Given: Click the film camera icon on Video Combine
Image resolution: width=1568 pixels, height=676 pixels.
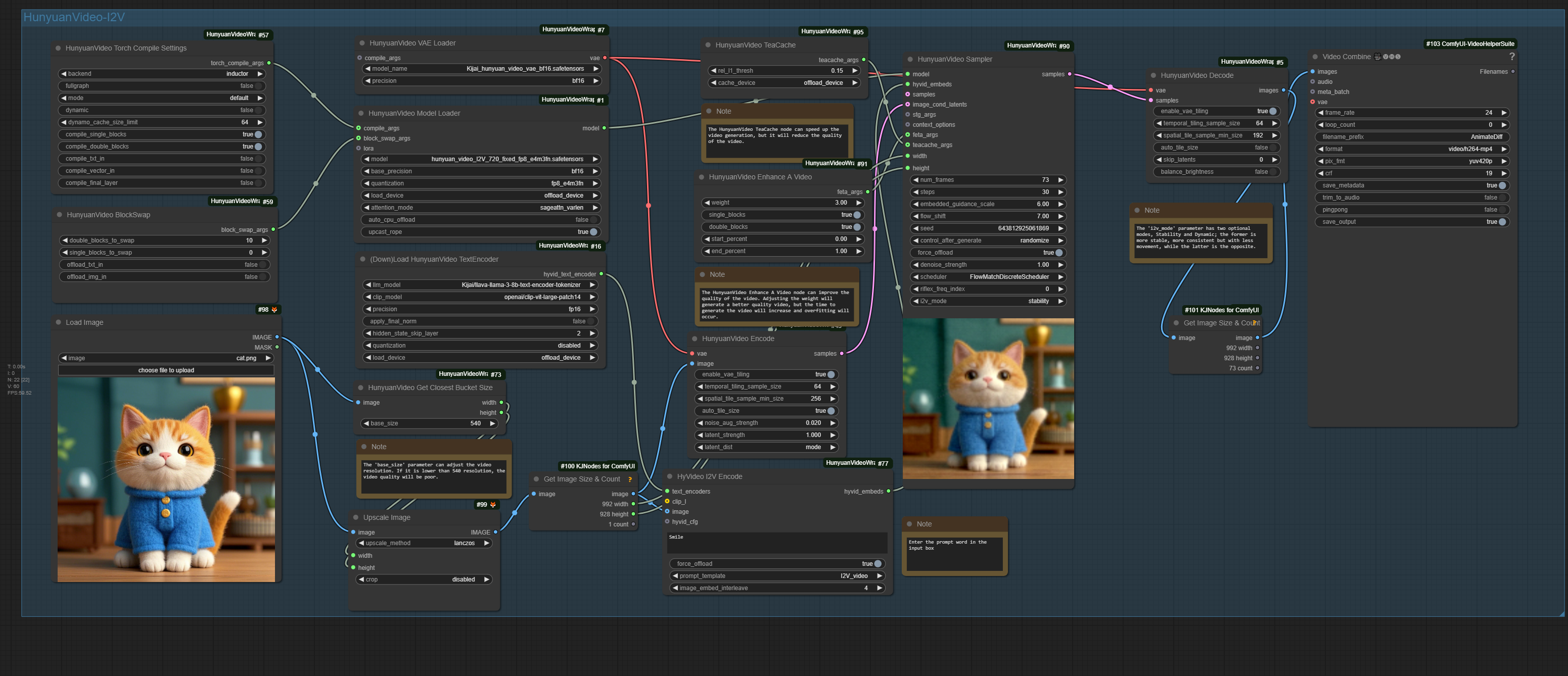Looking at the screenshot, I should 1377,57.
